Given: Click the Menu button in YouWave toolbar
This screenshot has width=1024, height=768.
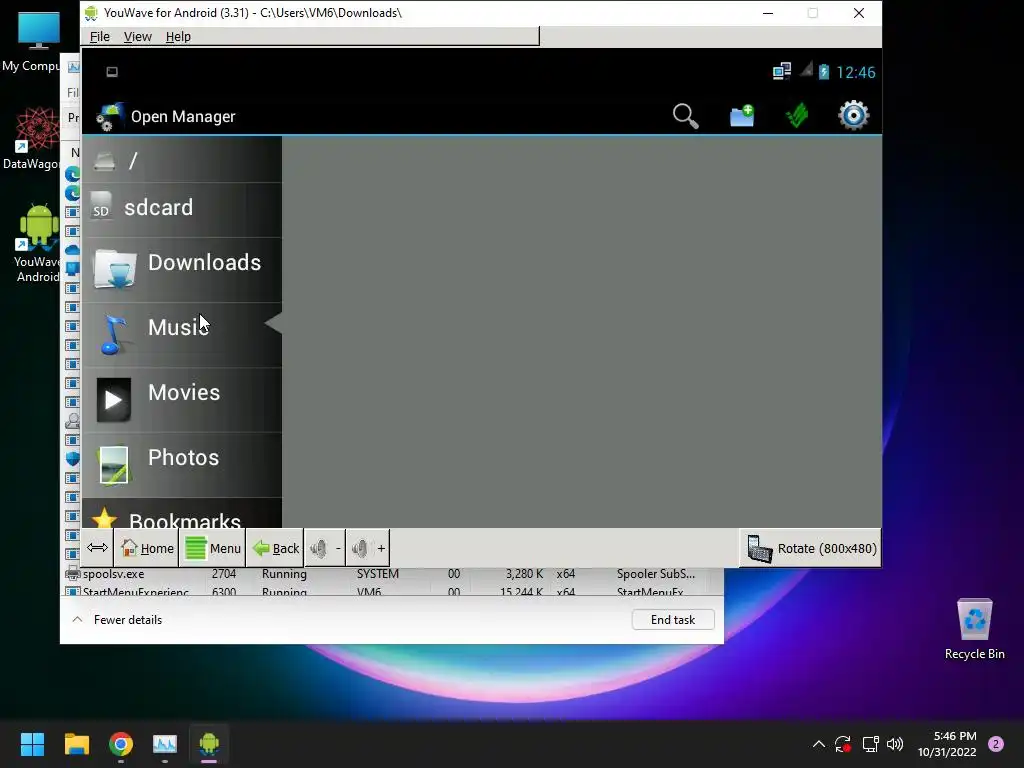Looking at the screenshot, I should point(212,548).
